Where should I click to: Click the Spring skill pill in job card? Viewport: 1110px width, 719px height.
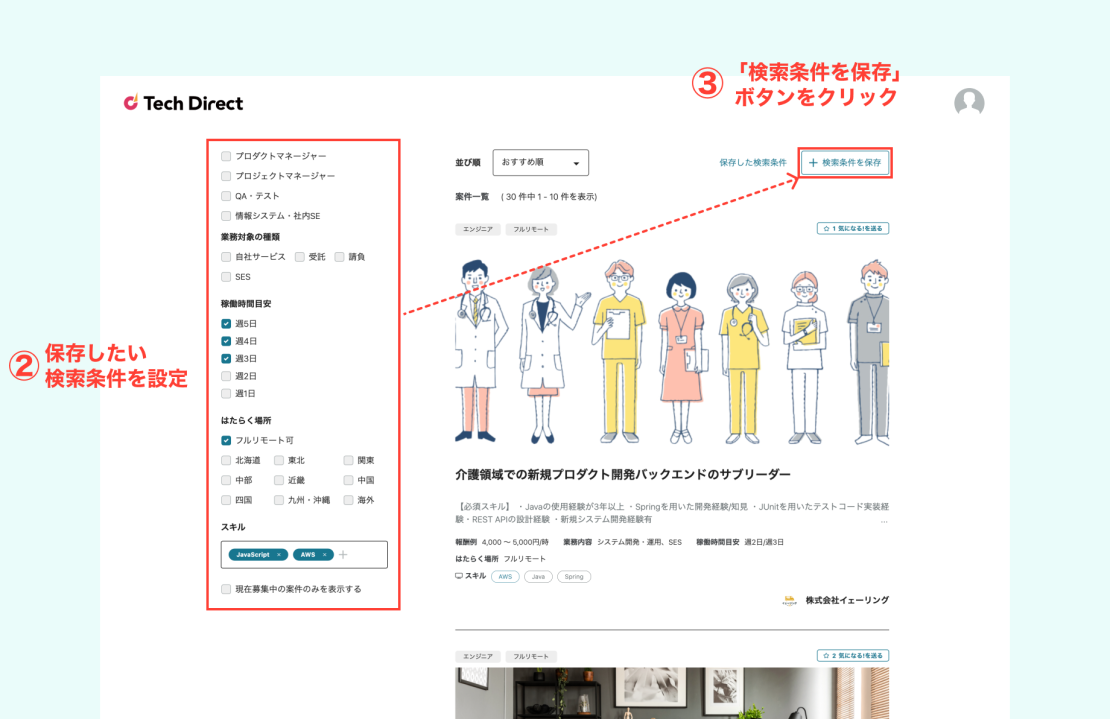[574, 577]
